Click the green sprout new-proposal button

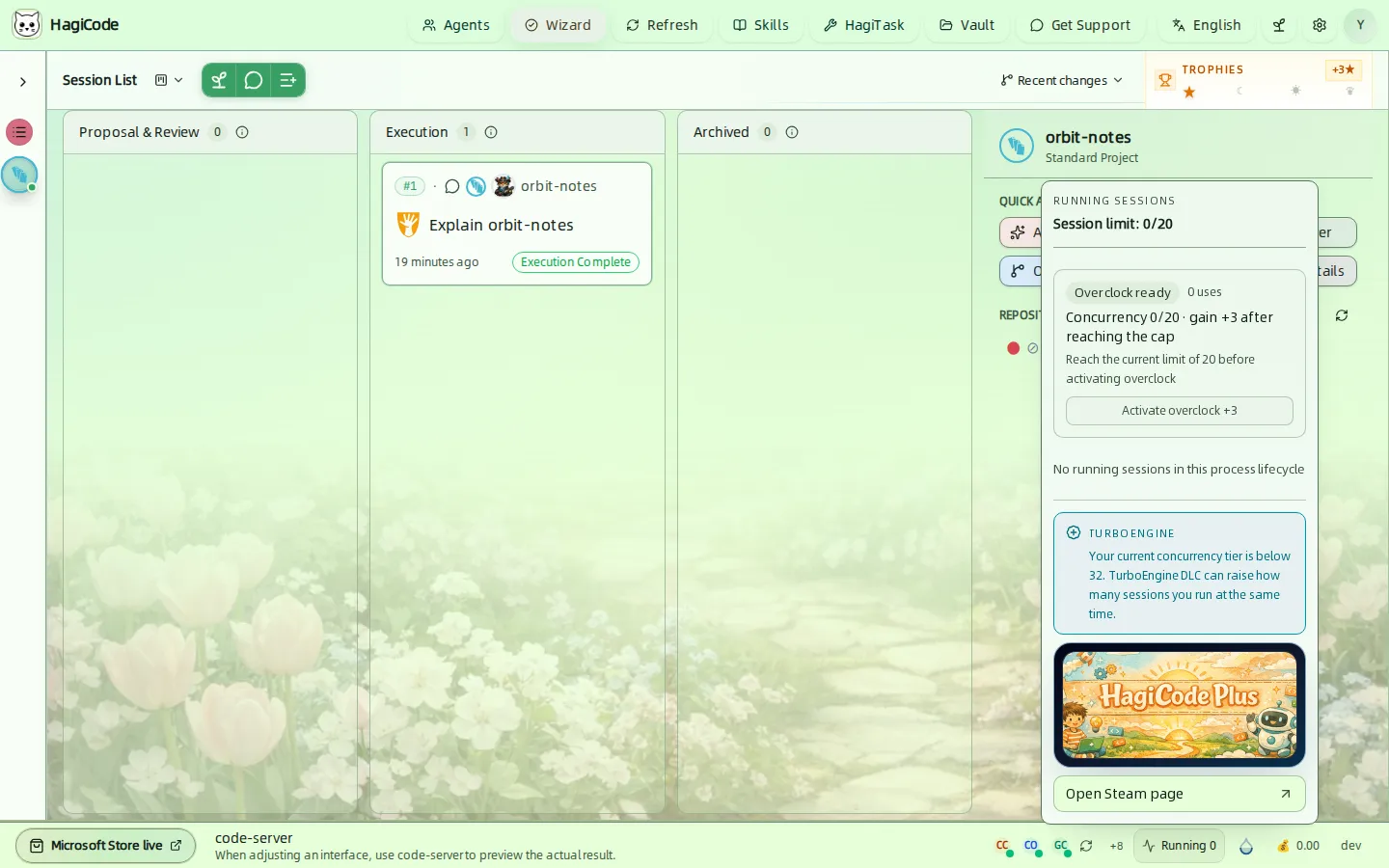click(x=219, y=80)
